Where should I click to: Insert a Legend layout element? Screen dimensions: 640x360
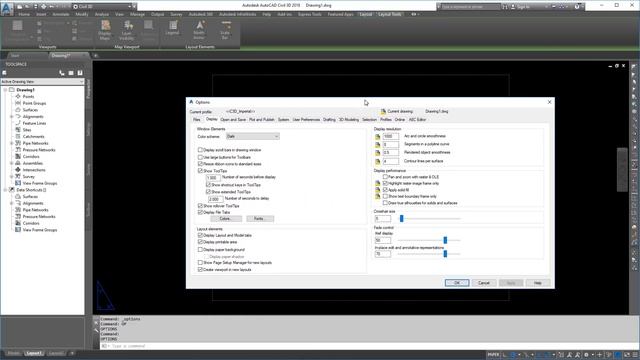point(173,28)
